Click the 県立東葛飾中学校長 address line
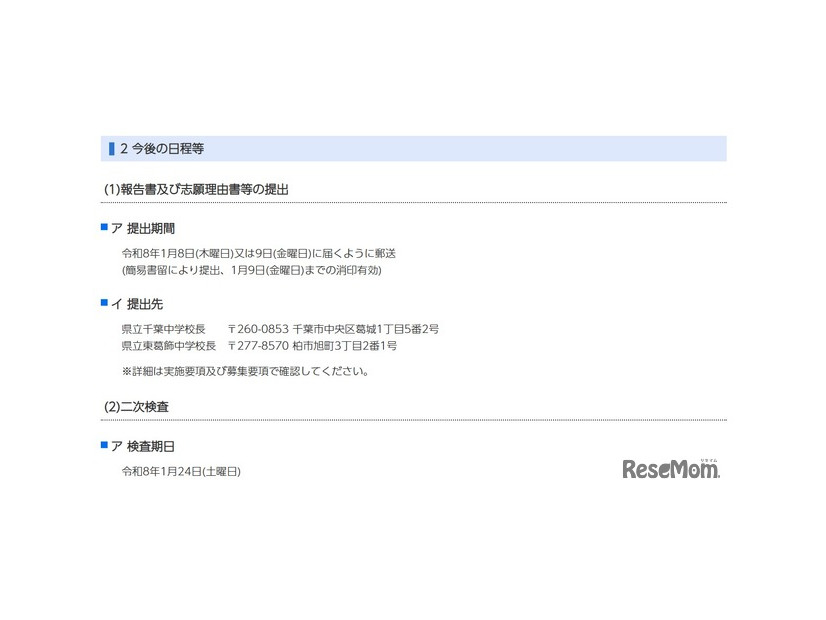 (260, 344)
